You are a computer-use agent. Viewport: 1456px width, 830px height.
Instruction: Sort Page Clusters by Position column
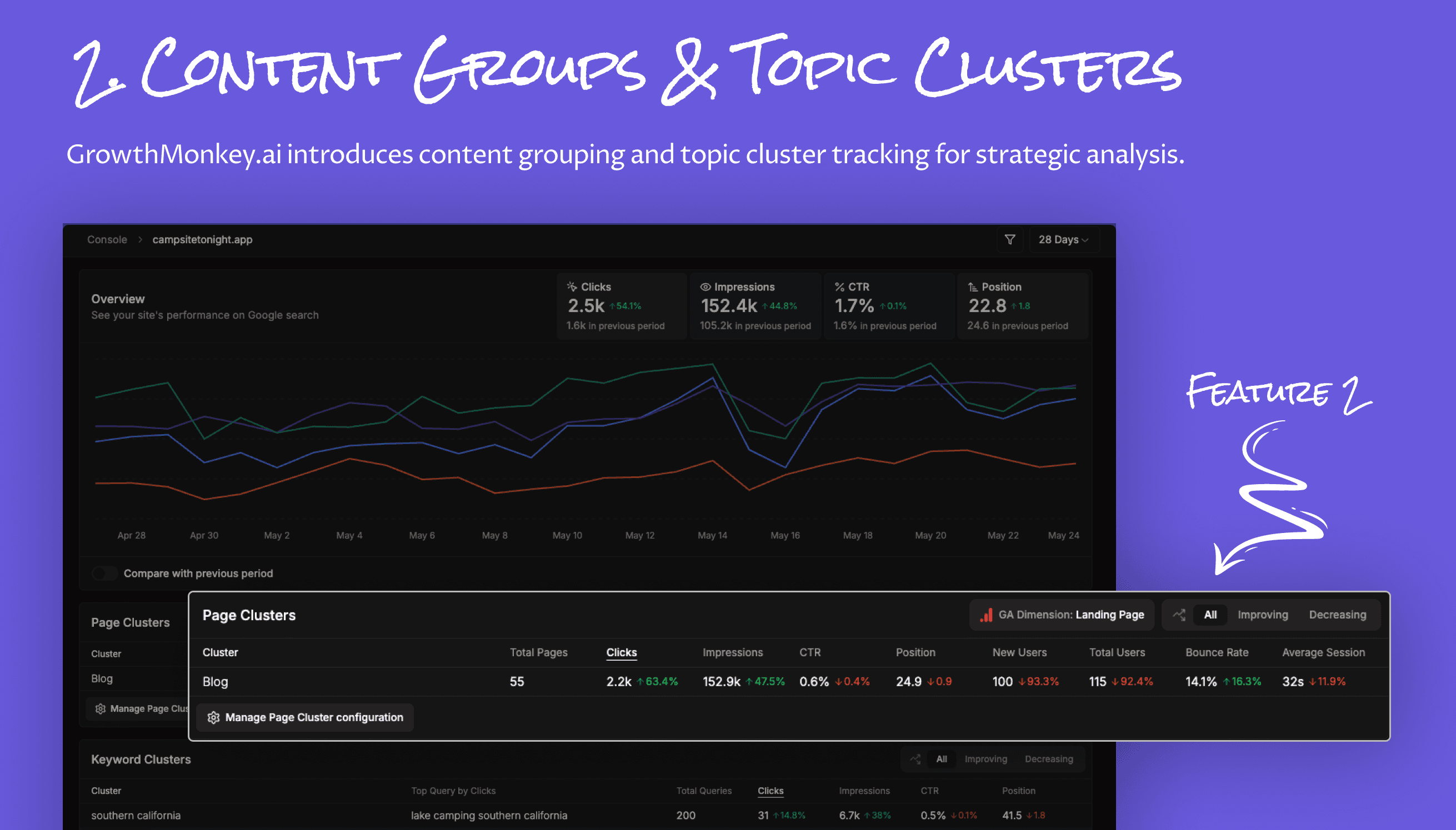(915, 652)
